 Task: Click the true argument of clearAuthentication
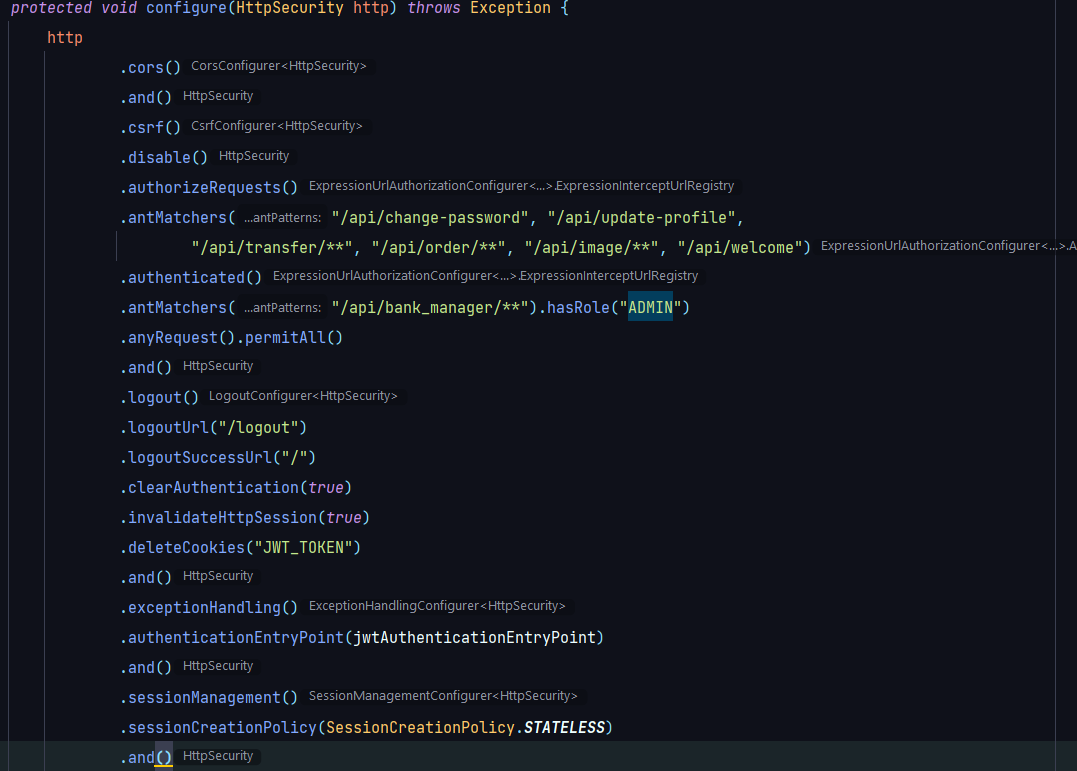coord(326,487)
